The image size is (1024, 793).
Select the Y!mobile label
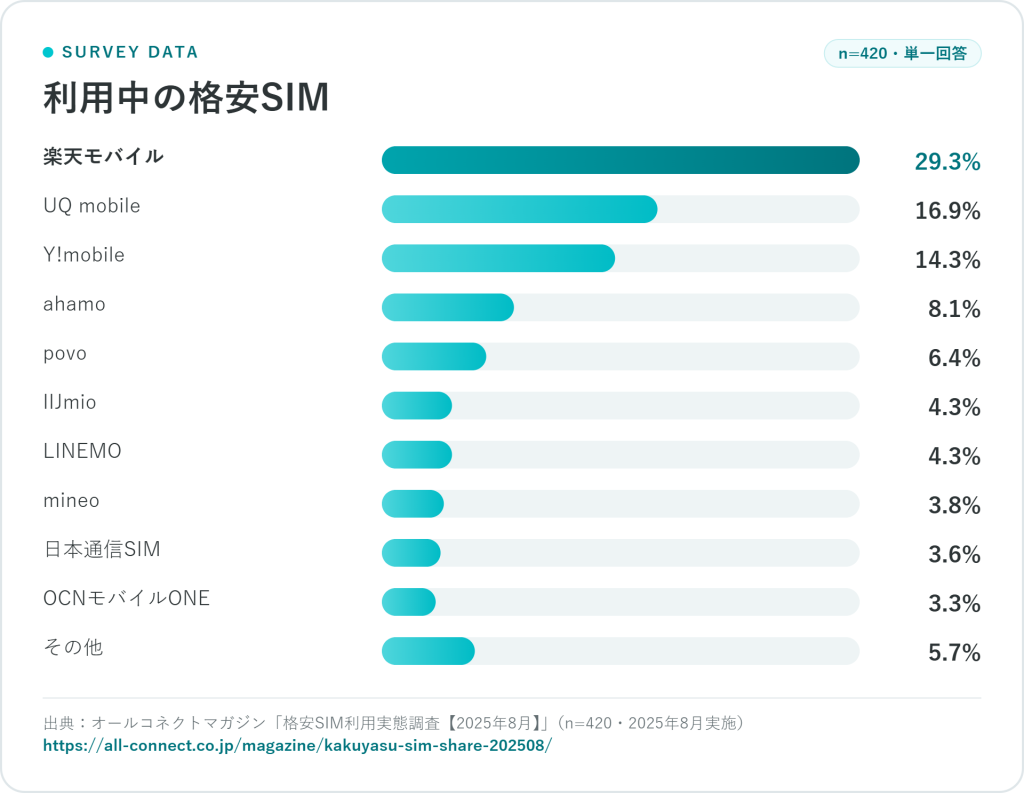(84, 255)
